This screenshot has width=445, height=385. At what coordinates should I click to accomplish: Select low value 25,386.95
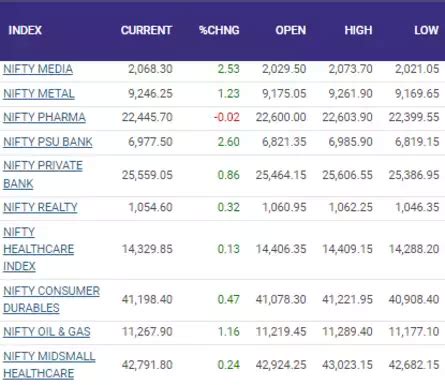point(414,175)
